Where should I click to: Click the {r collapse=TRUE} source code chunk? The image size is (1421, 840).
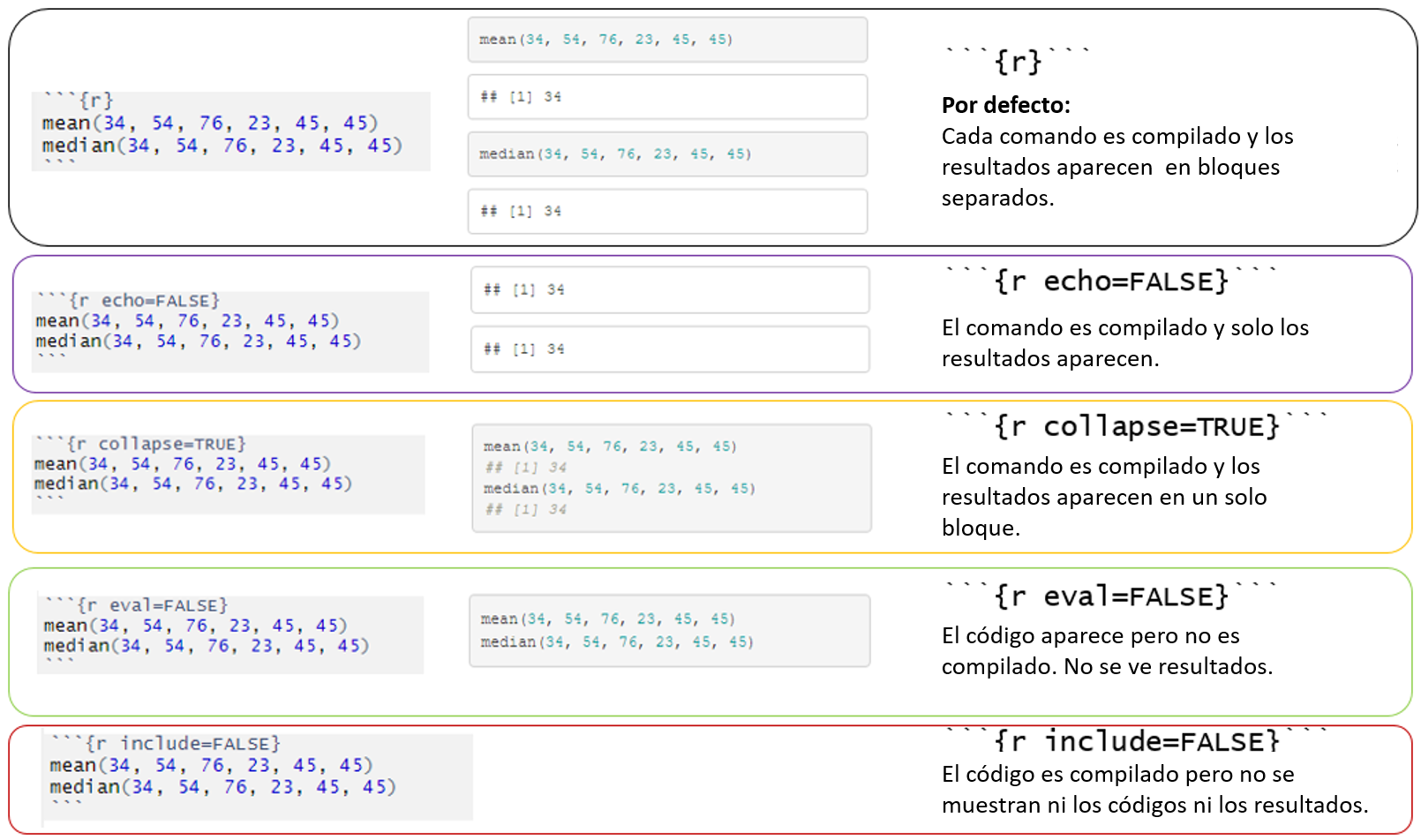pos(229,474)
